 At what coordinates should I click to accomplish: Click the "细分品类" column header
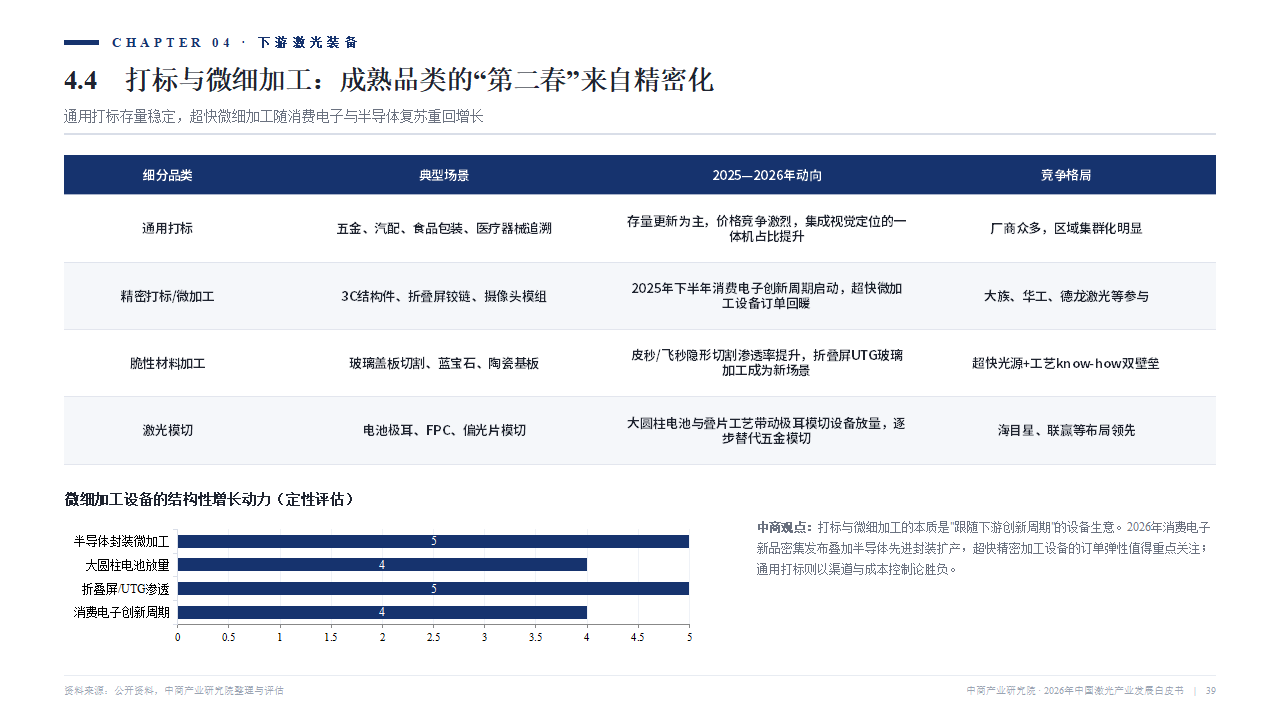point(167,175)
